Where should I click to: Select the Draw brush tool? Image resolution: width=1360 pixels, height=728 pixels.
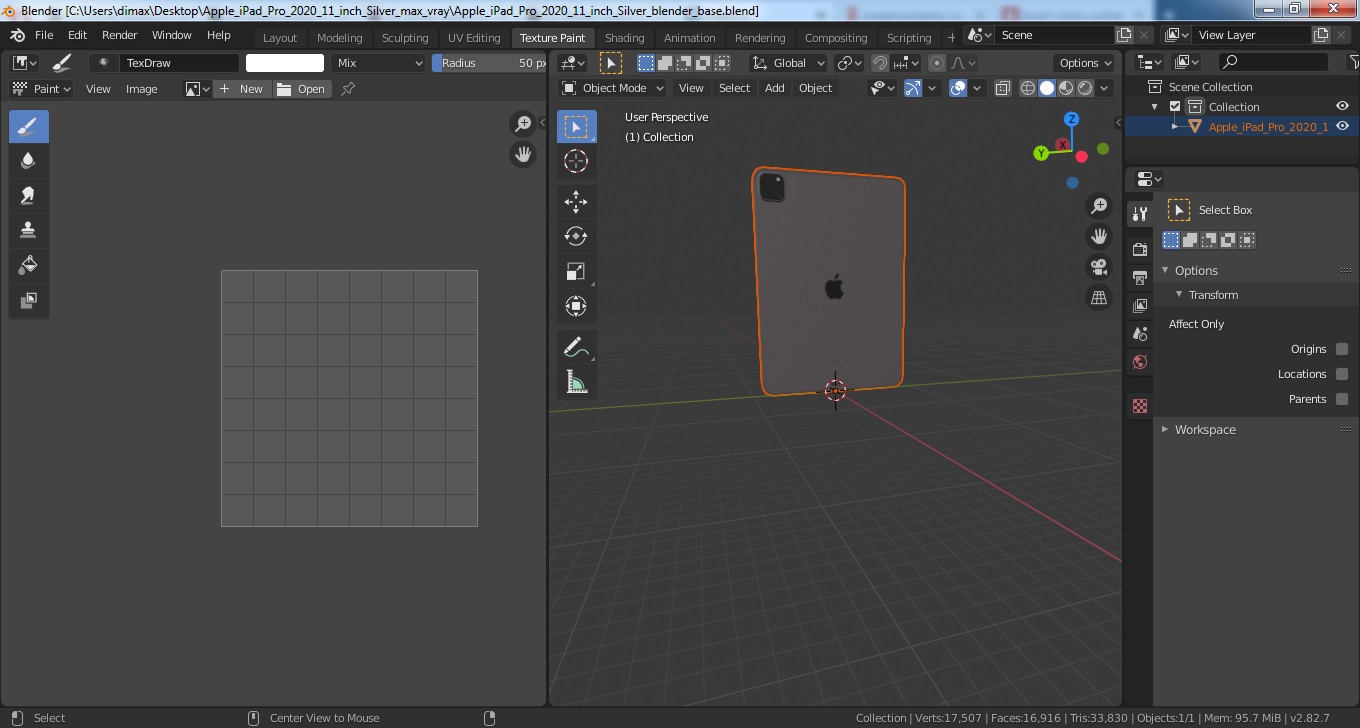(28, 127)
